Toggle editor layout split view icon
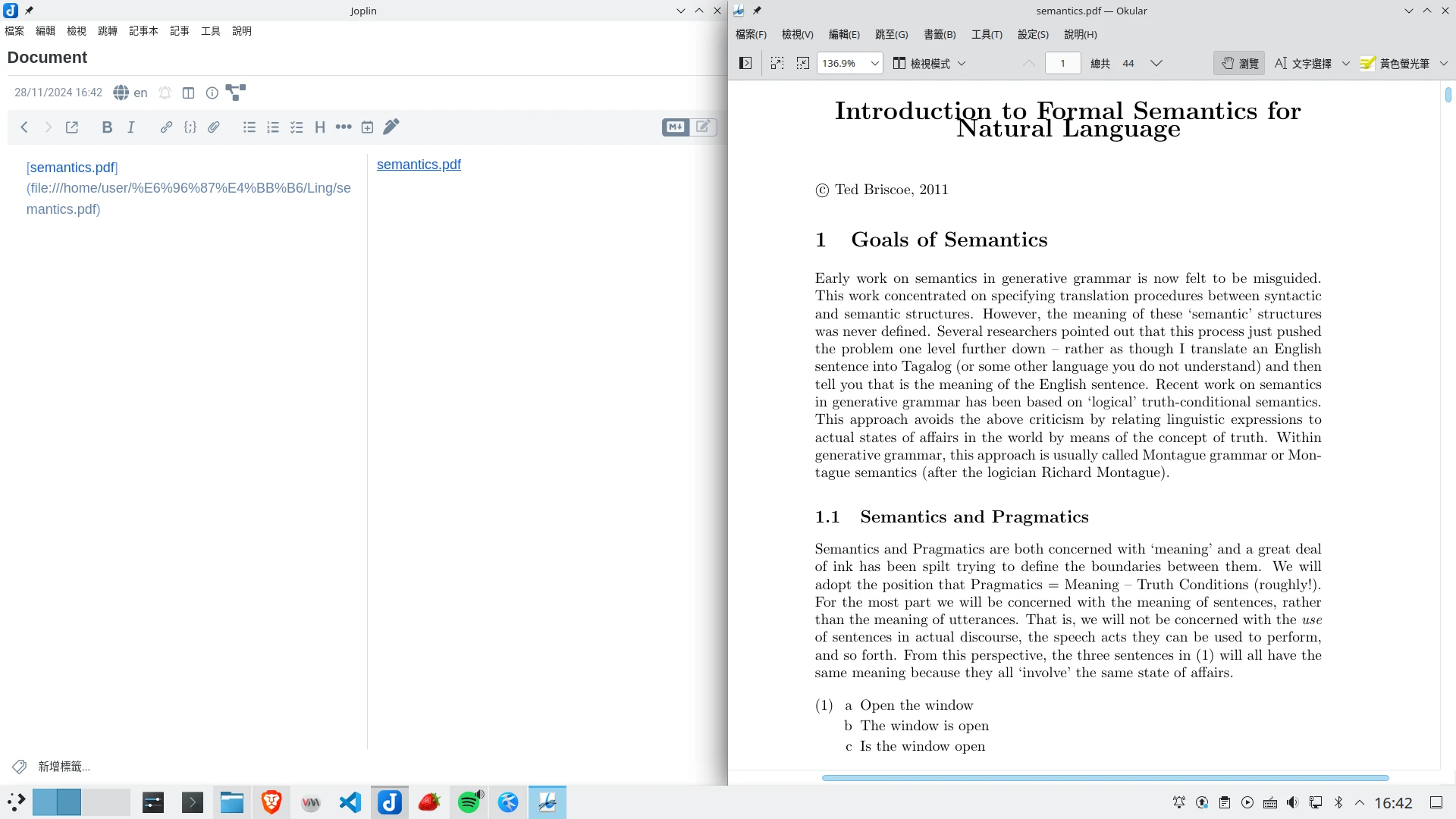This screenshot has height=819, width=1456. click(x=189, y=93)
